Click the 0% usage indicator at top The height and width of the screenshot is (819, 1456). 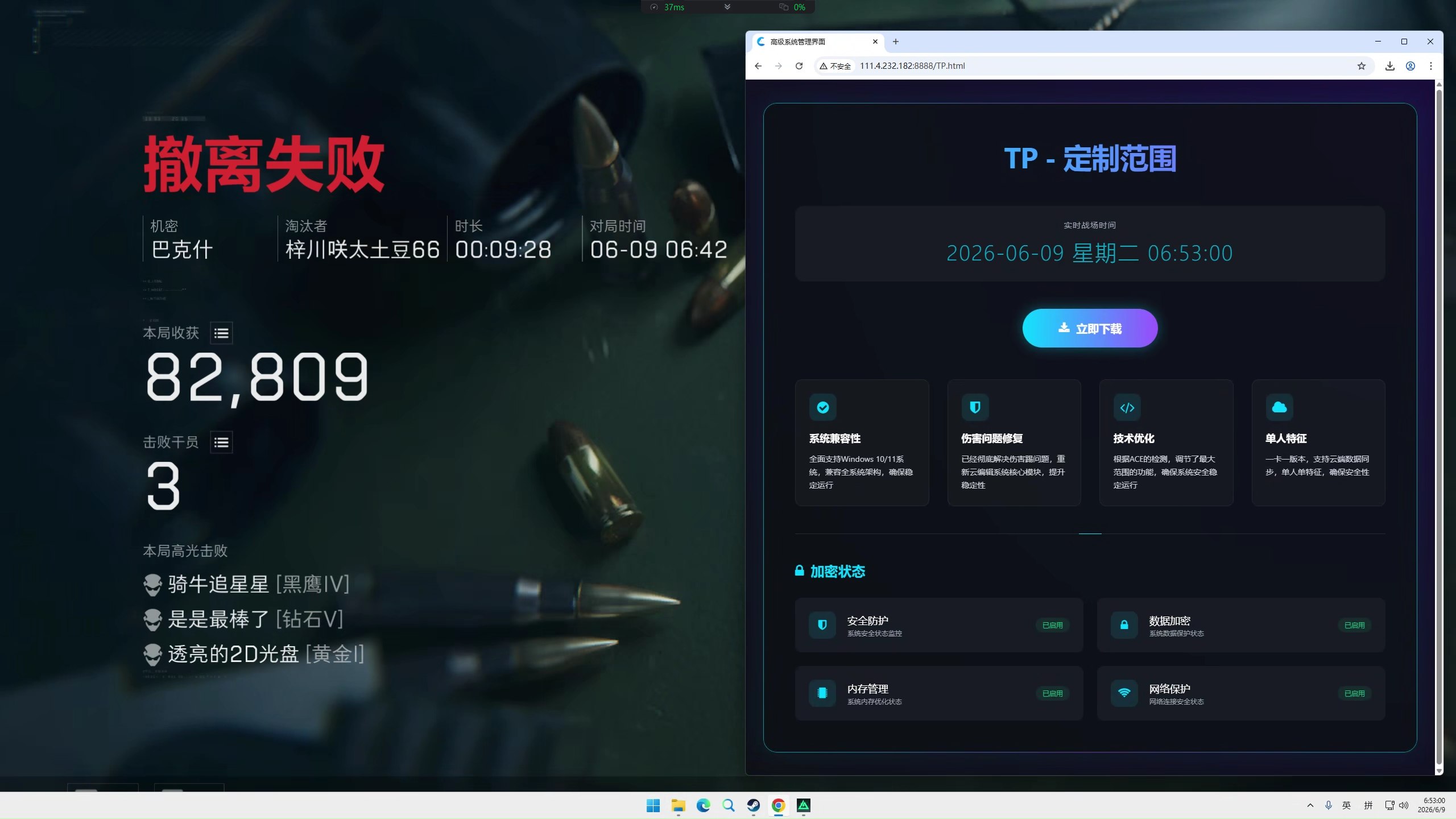pyautogui.click(x=792, y=7)
